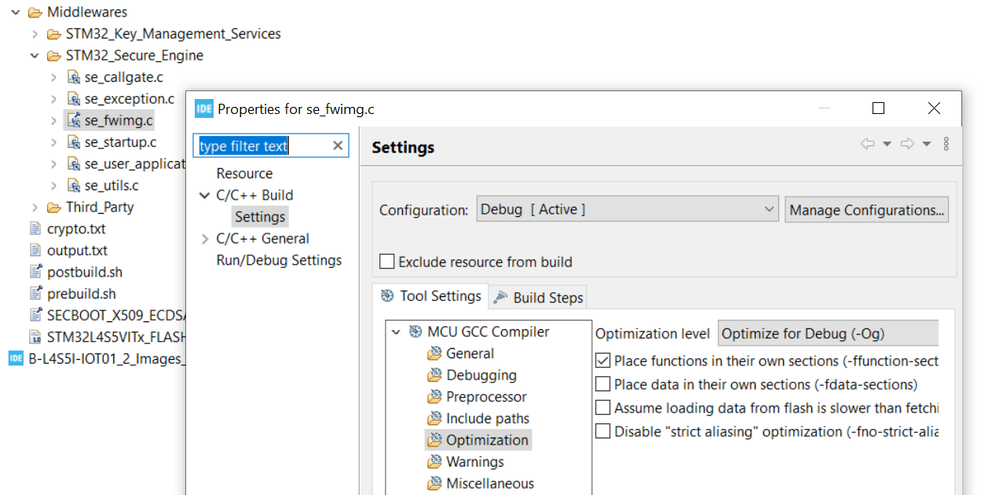The width and height of the screenshot is (999, 495).
Task: Click STM32_Secure_Engine folder icon
Action: click(x=54, y=55)
